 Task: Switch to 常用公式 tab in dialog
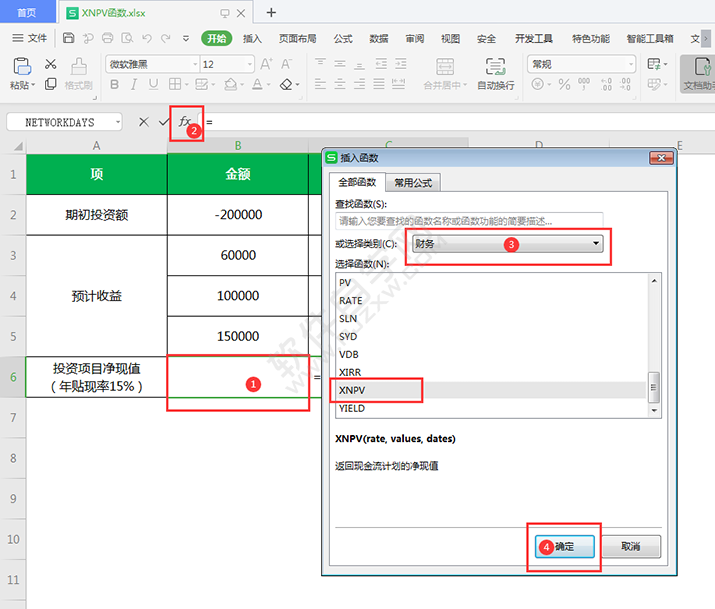(x=413, y=183)
